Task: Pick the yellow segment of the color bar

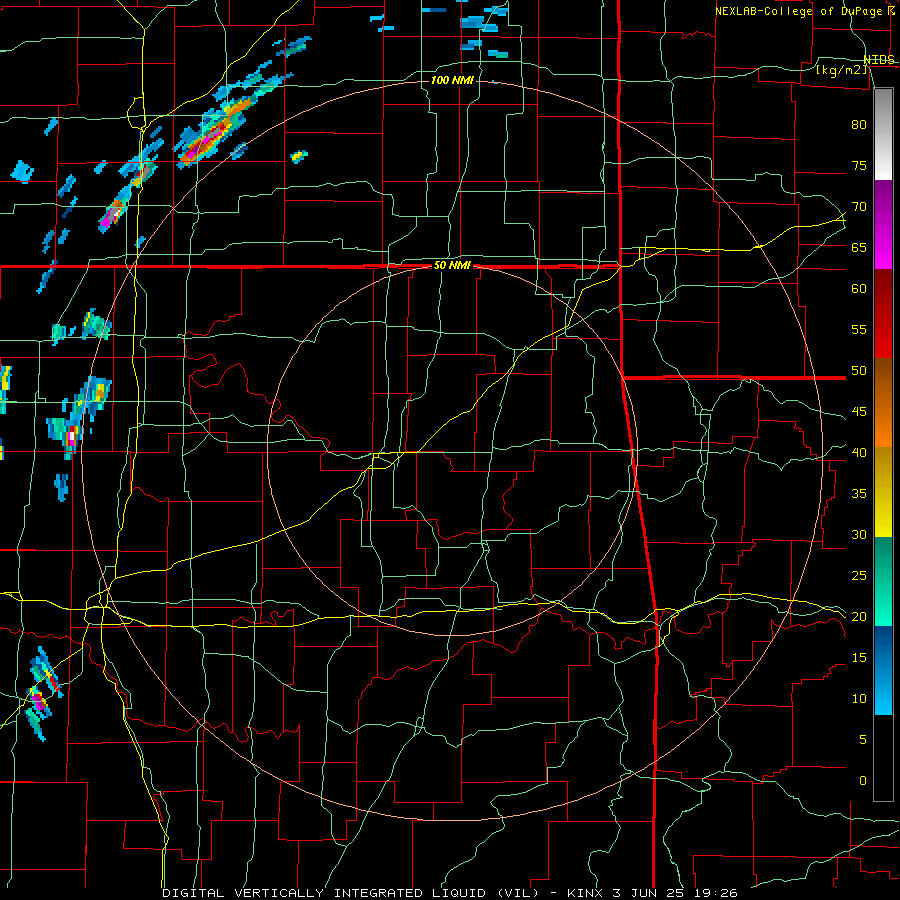Action: pos(883,492)
